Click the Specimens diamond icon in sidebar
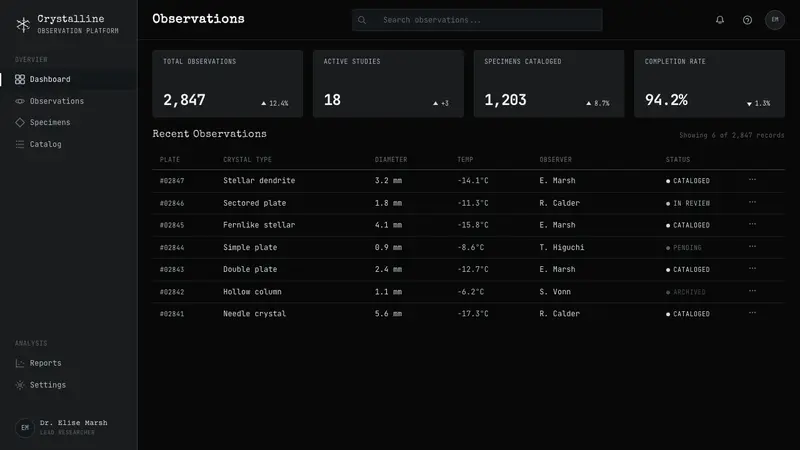 point(20,122)
